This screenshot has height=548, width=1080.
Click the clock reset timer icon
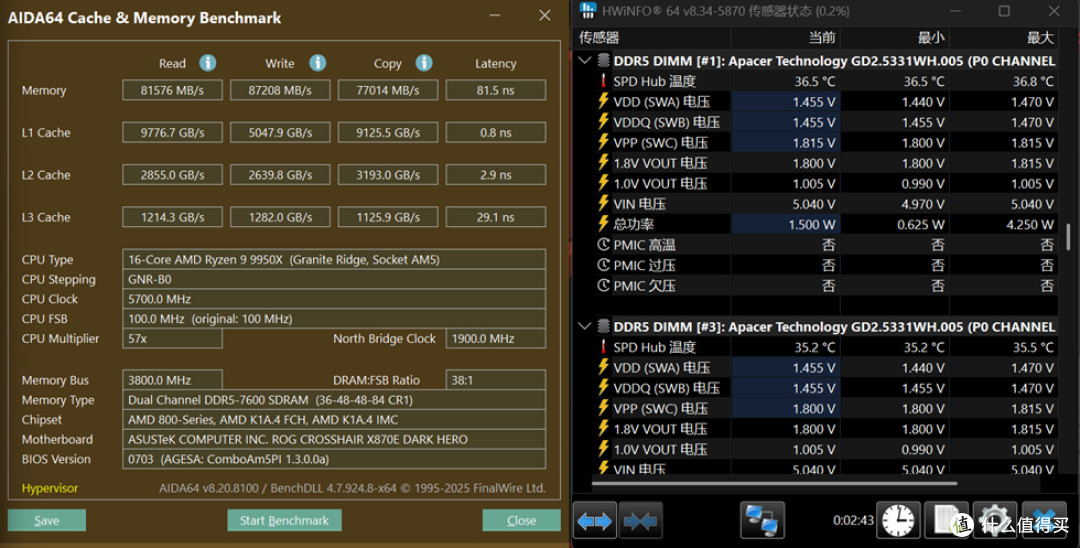click(898, 521)
